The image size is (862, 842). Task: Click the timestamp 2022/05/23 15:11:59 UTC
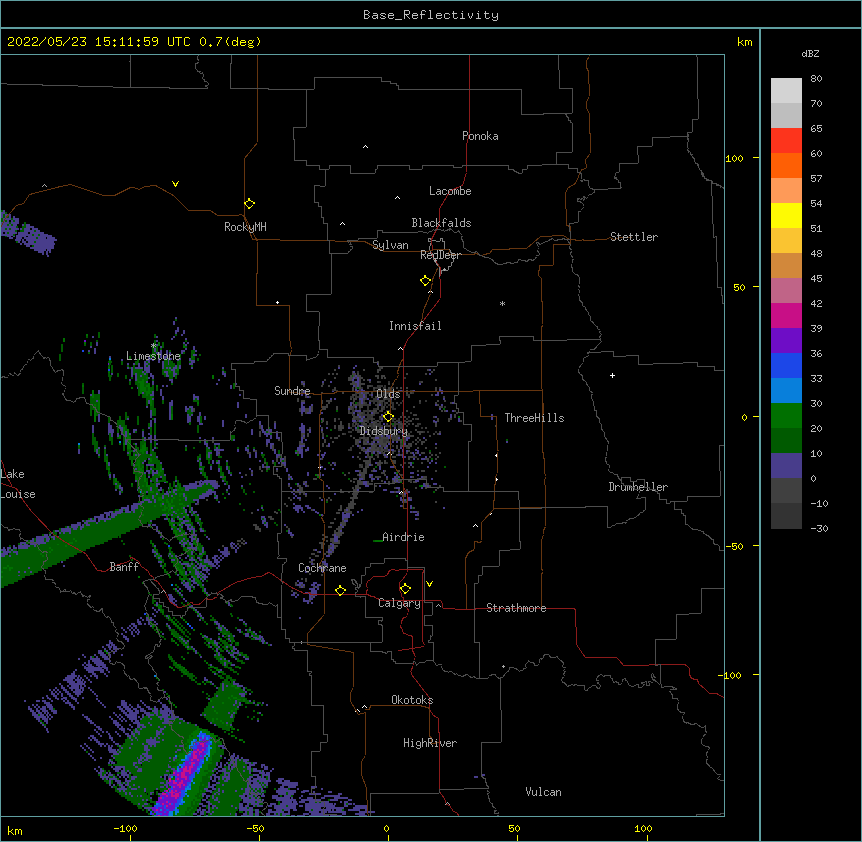coord(98,42)
